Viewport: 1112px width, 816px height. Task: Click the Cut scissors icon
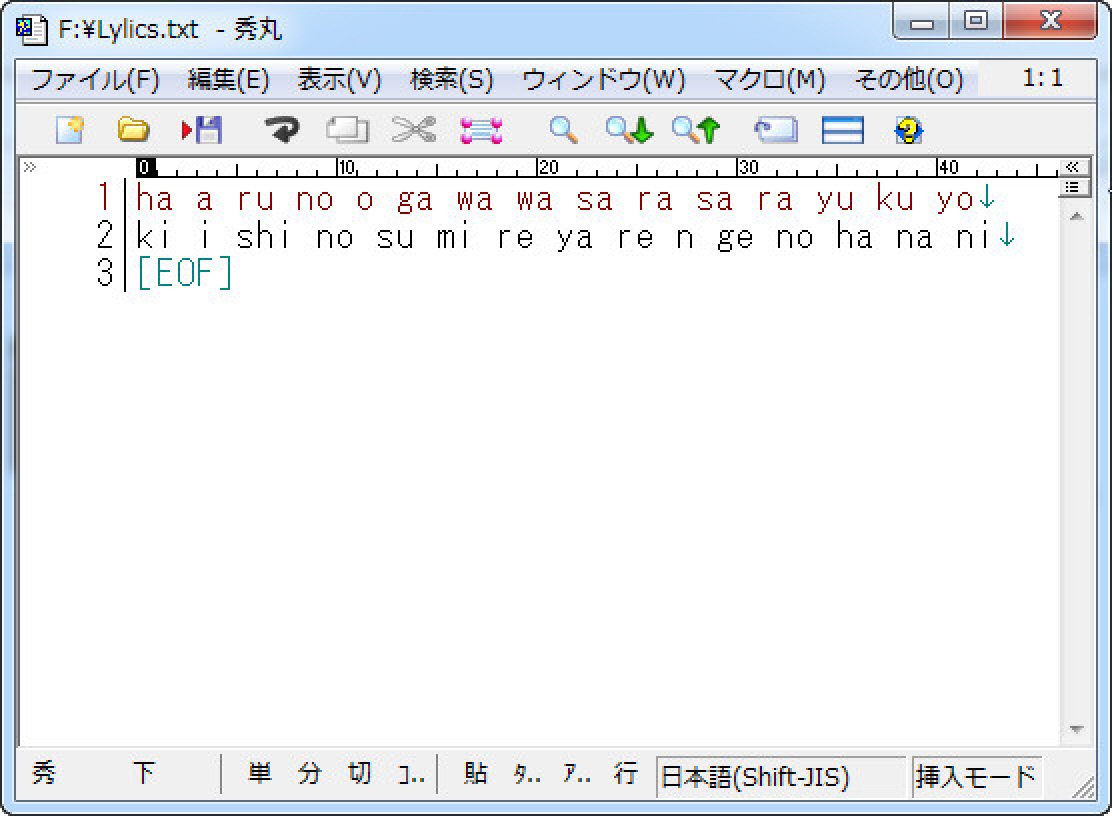pos(414,130)
